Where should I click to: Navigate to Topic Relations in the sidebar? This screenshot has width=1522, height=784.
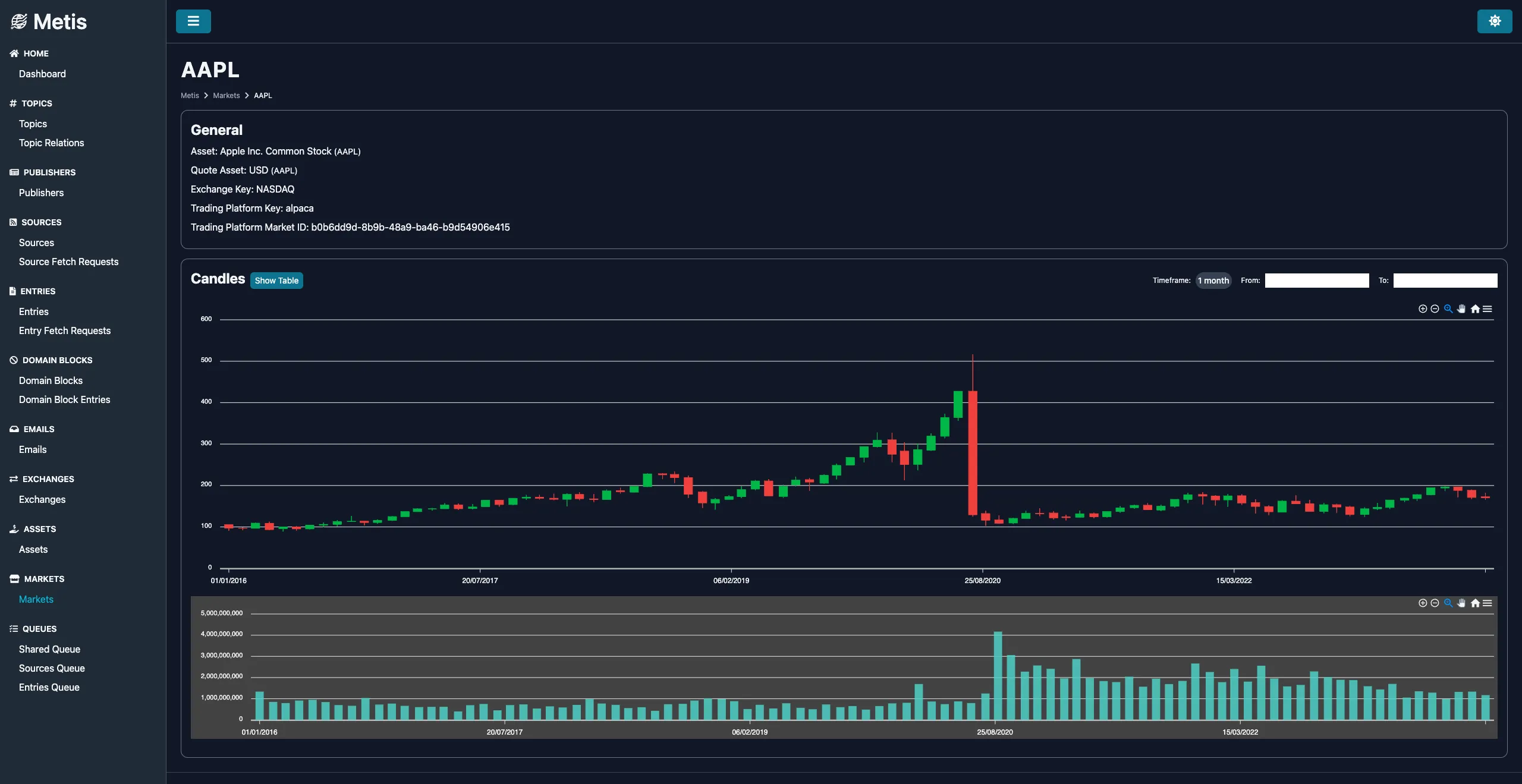click(x=52, y=143)
